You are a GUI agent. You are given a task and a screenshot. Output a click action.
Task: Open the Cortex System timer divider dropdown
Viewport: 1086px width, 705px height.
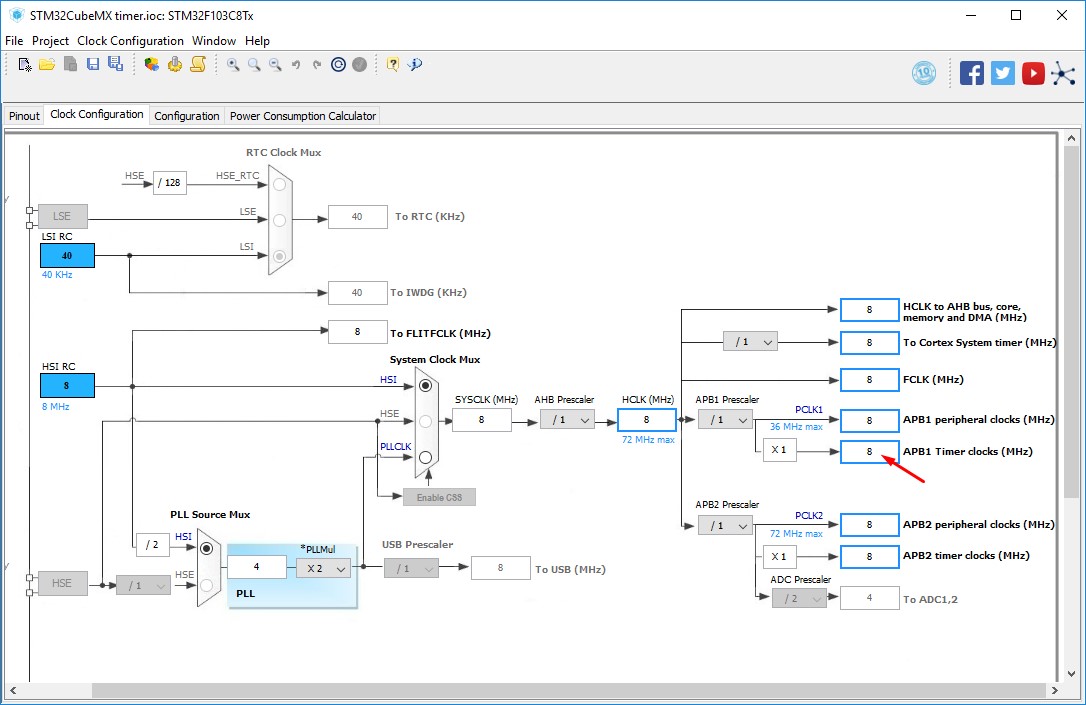coord(750,341)
